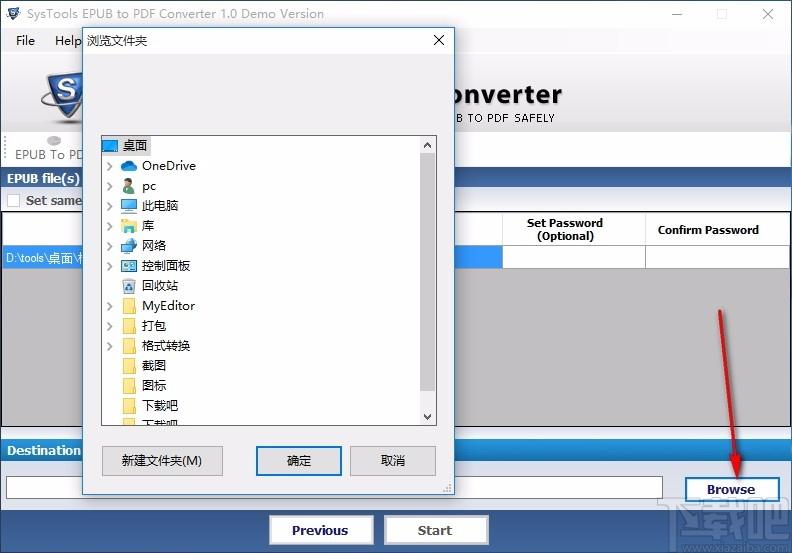Select 下载吧 folder in tree
This screenshot has height=553, width=792.
click(160, 406)
